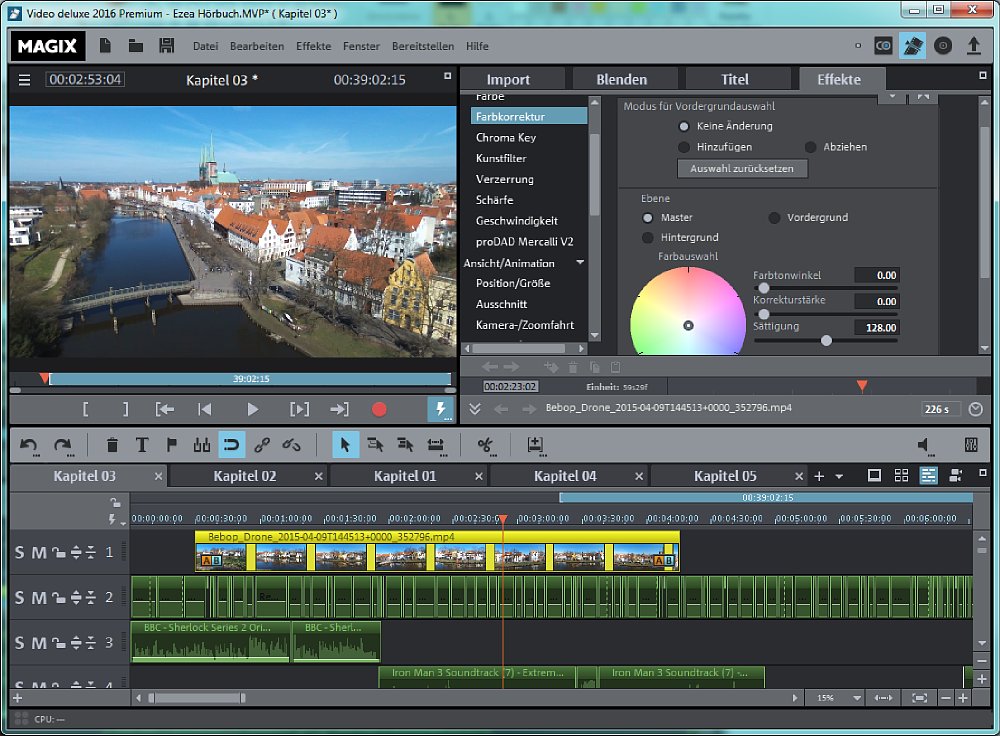Select Chroma Key in effects list
This screenshot has height=736, width=1000.
tap(506, 138)
